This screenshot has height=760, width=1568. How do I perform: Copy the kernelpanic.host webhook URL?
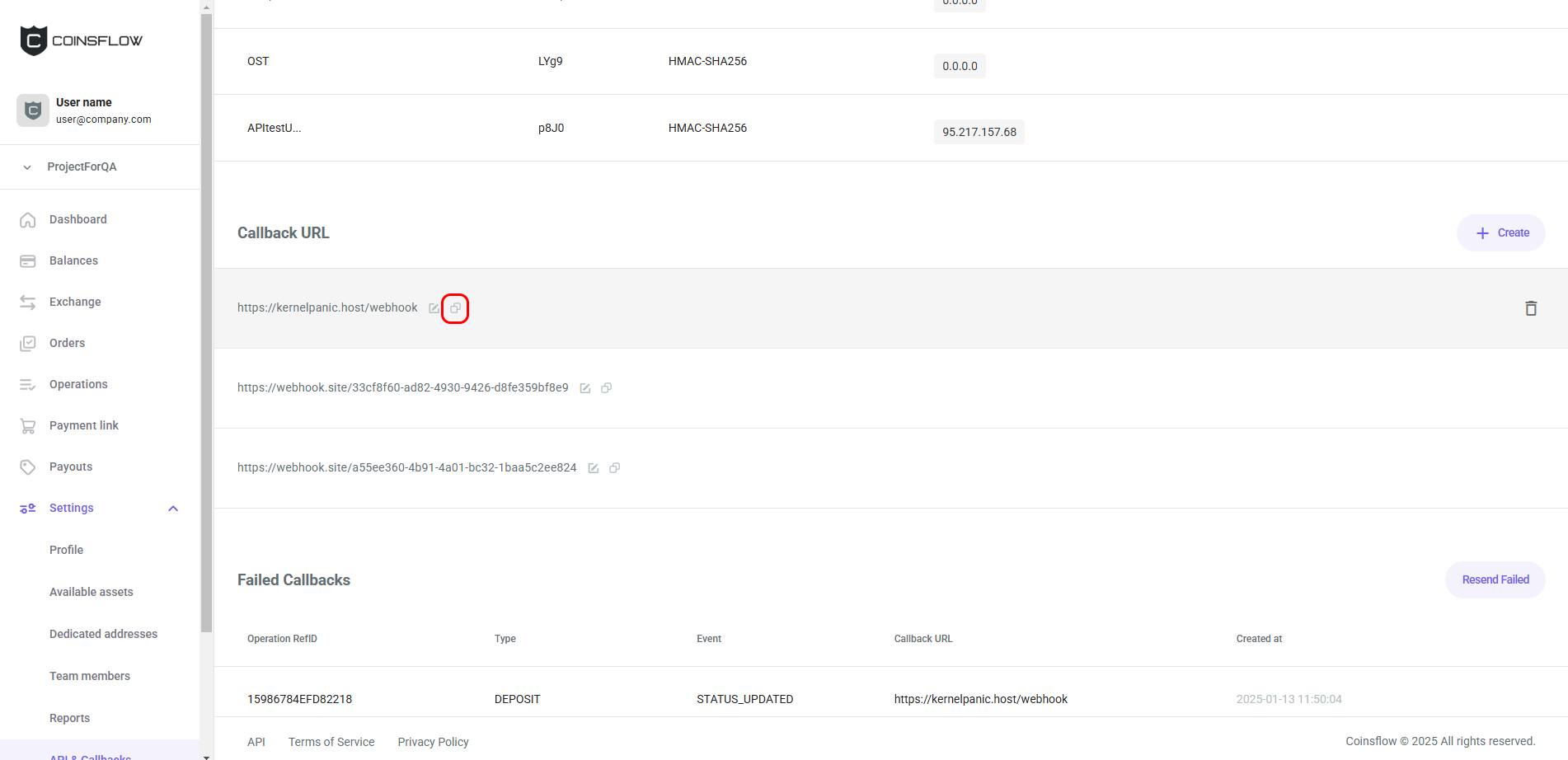(x=455, y=308)
